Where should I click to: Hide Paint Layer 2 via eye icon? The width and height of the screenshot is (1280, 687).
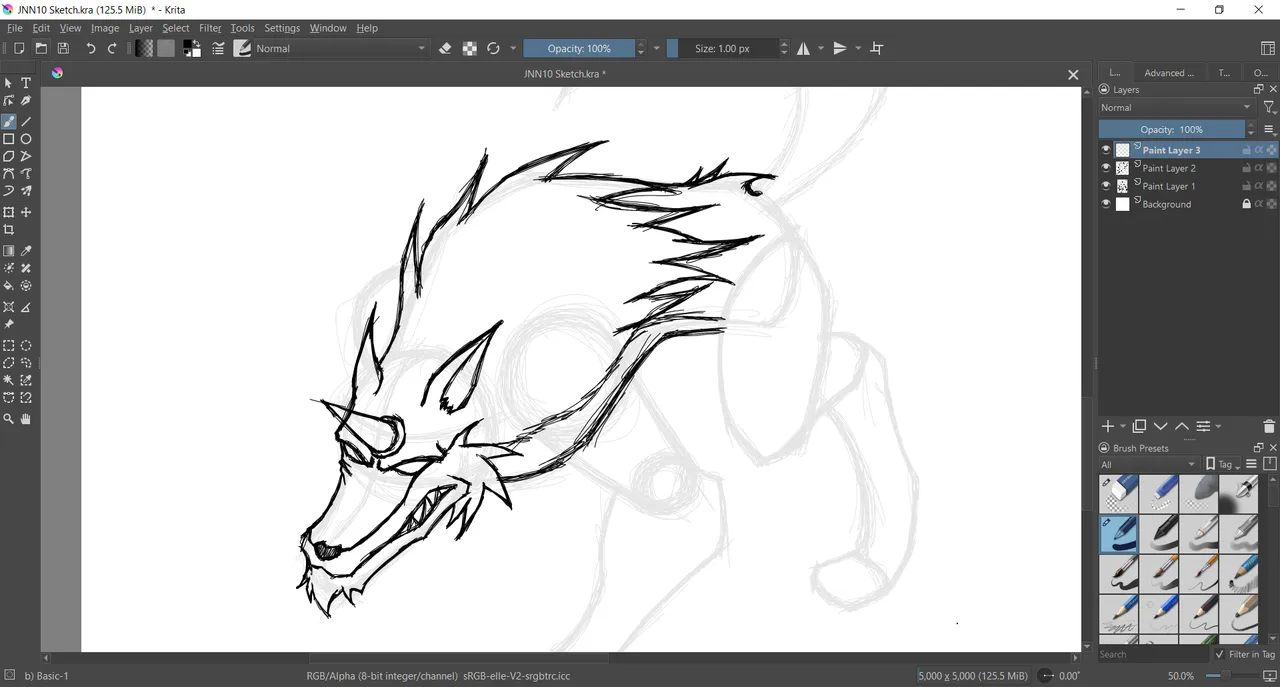coord(1106,168)
